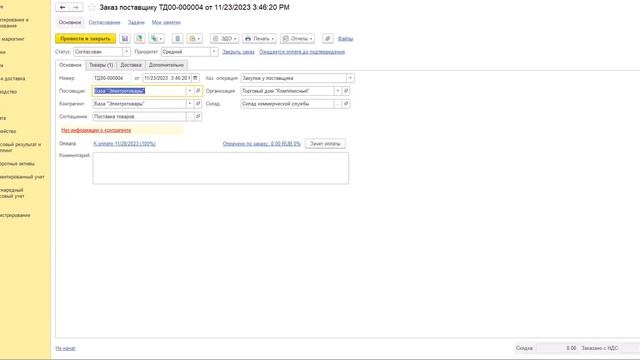Open the Отчеты dropdown menu

point(298,38)
